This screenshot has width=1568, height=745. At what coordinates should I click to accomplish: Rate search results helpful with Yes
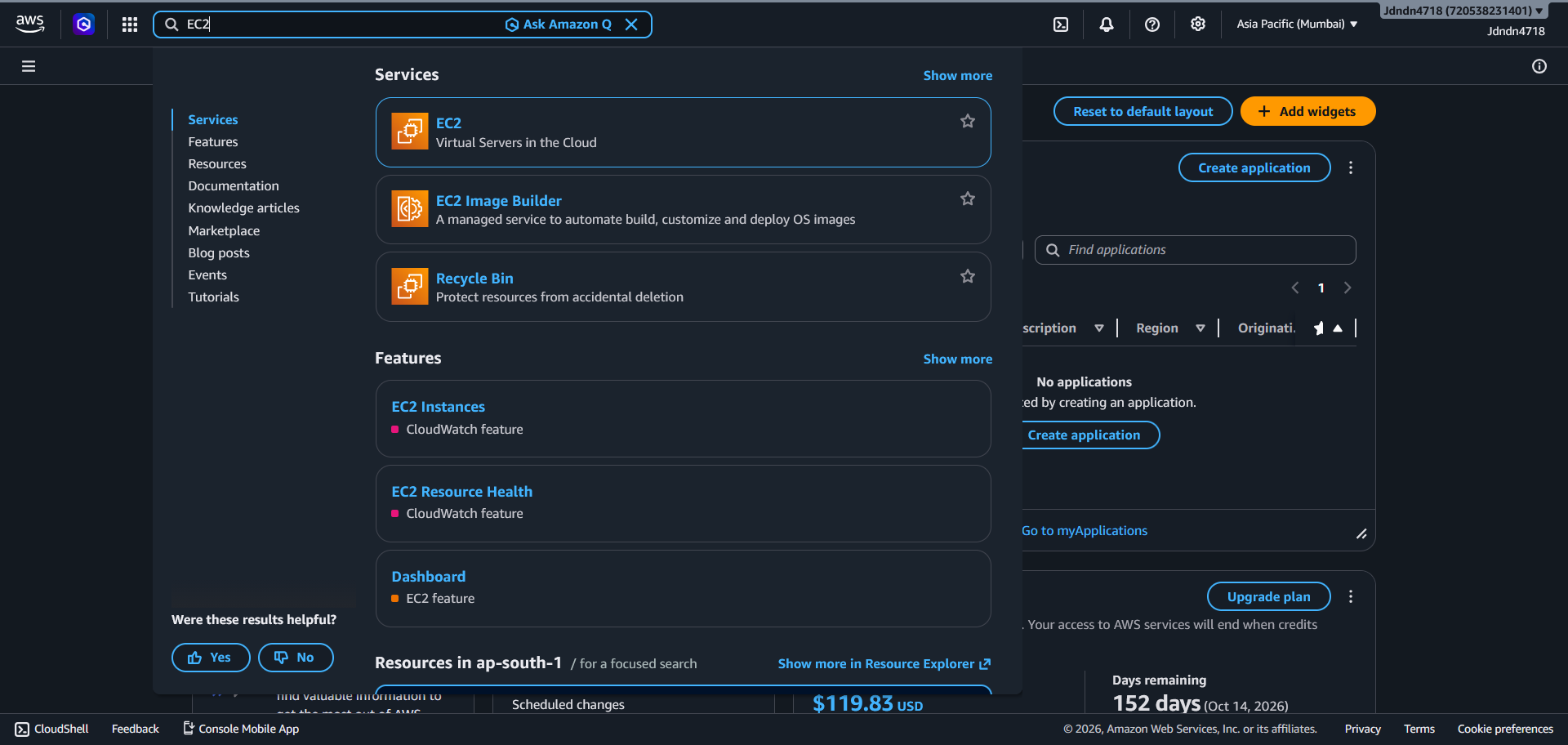click(x=211, y=658)
